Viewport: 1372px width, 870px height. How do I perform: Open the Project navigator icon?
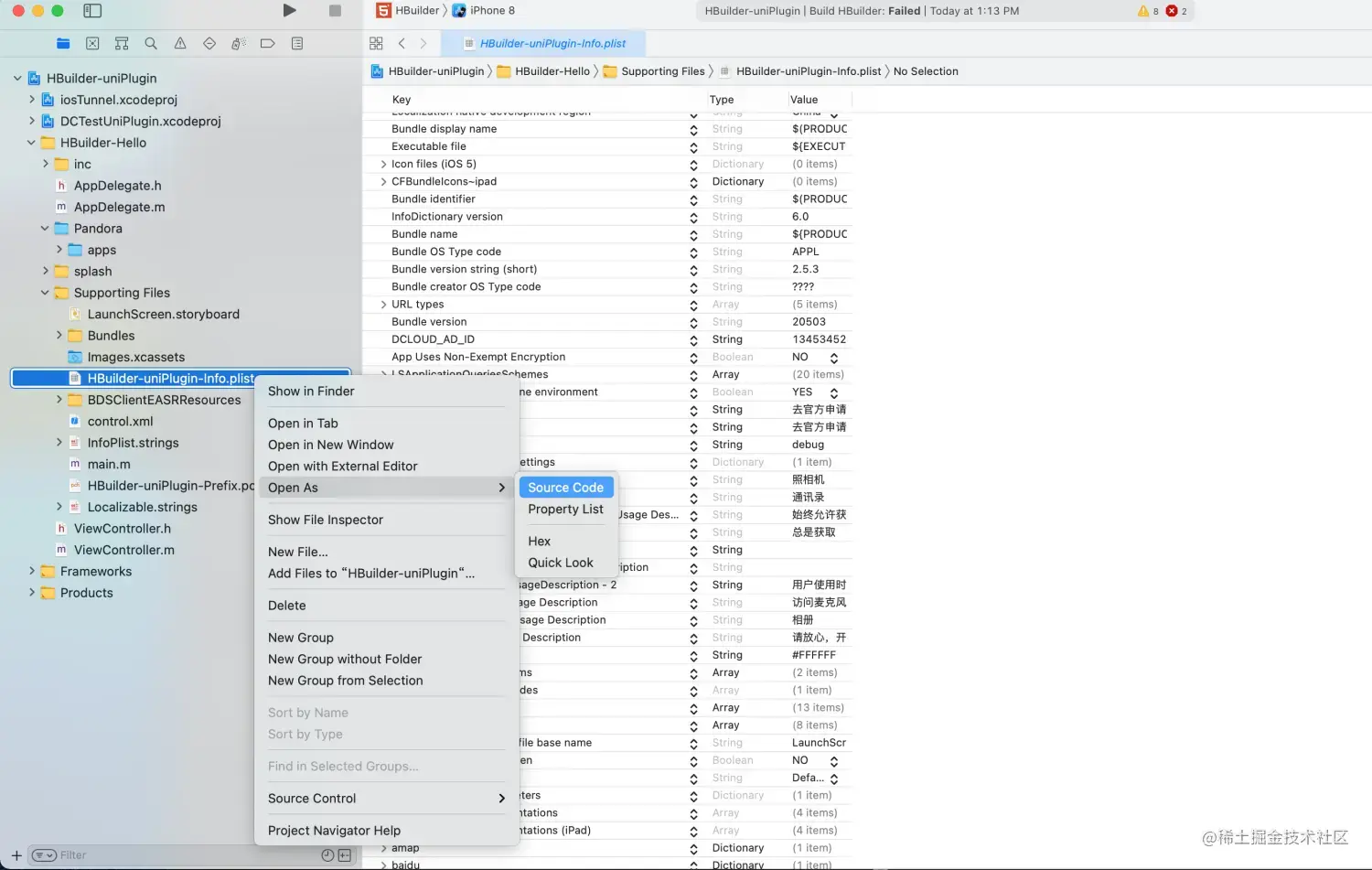(x=63, y=43)
